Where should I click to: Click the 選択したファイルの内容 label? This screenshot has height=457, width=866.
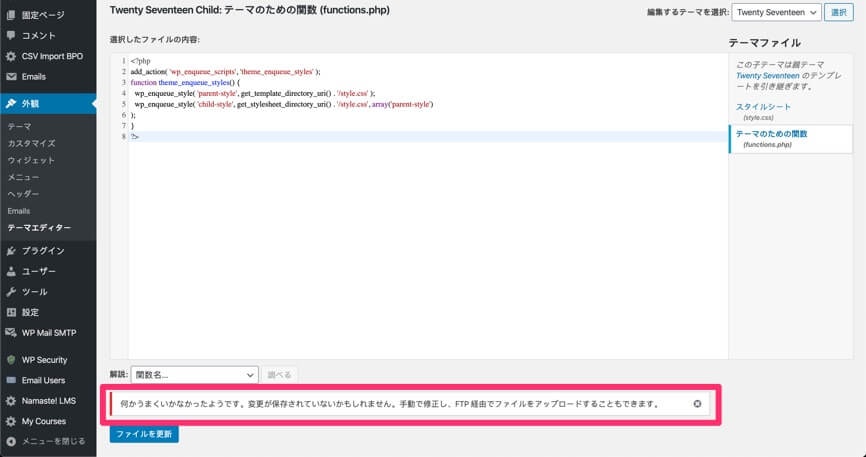(155, 40)
